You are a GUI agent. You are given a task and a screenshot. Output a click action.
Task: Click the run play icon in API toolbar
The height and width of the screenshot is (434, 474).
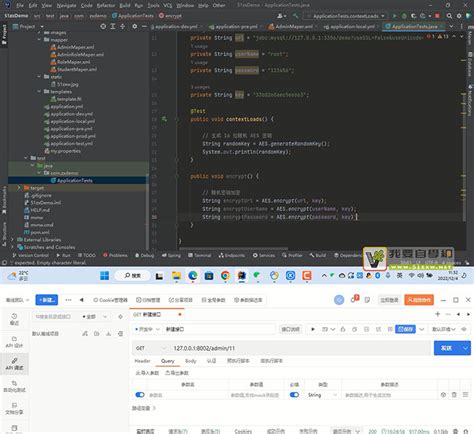(313, 329)
